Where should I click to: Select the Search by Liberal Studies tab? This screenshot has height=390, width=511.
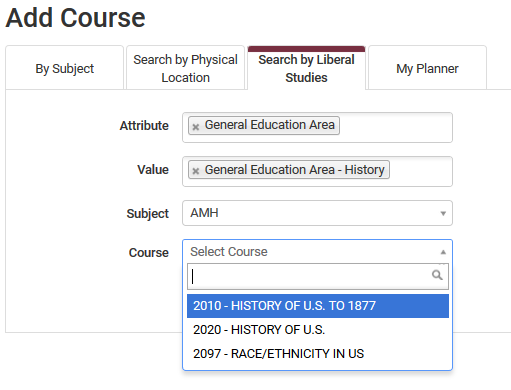306,68
